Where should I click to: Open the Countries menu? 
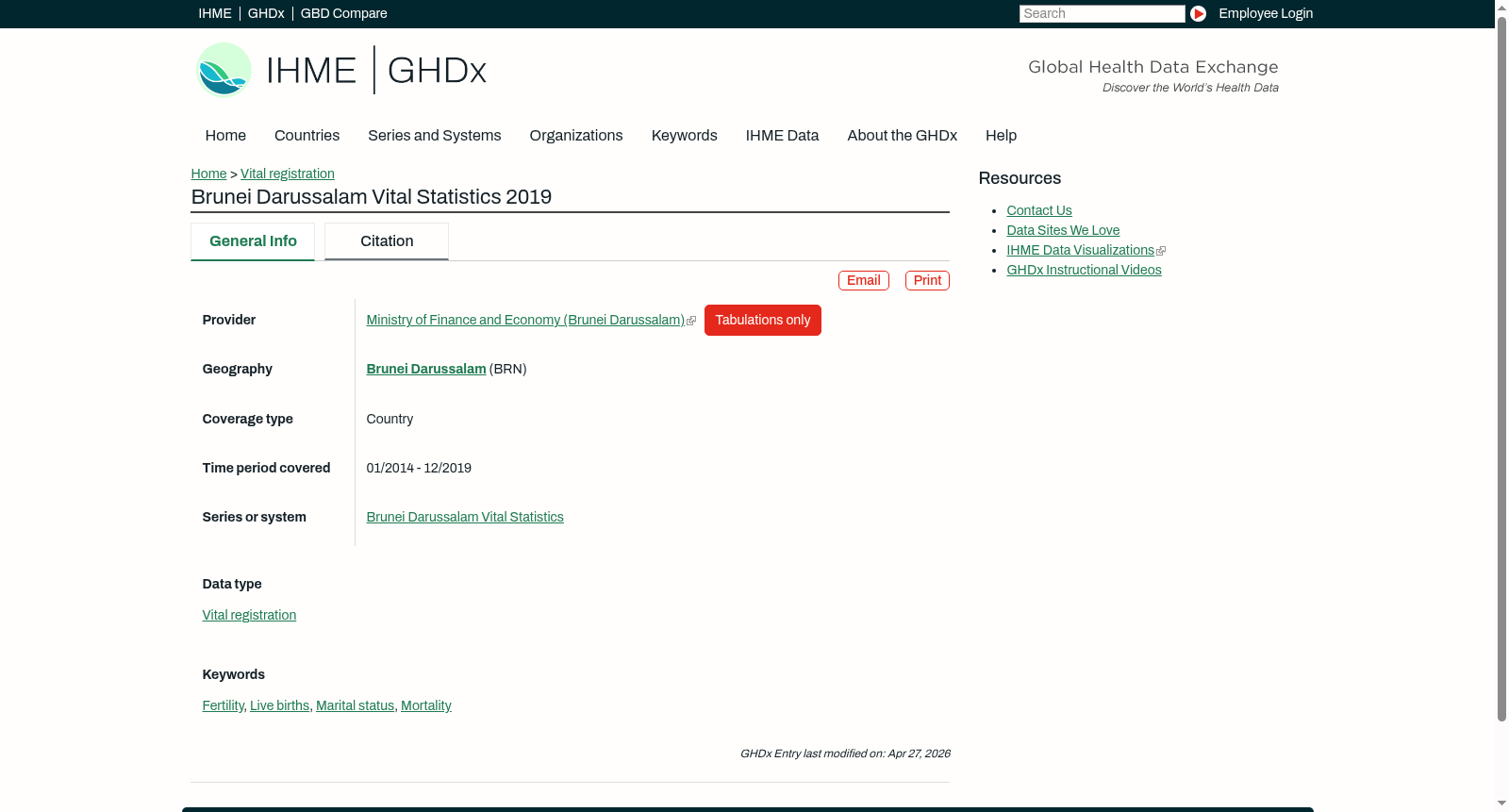[307, 136]
